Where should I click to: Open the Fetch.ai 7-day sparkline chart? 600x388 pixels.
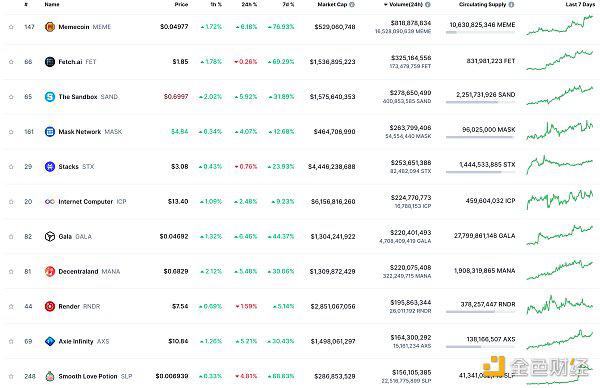pos(559,60)
